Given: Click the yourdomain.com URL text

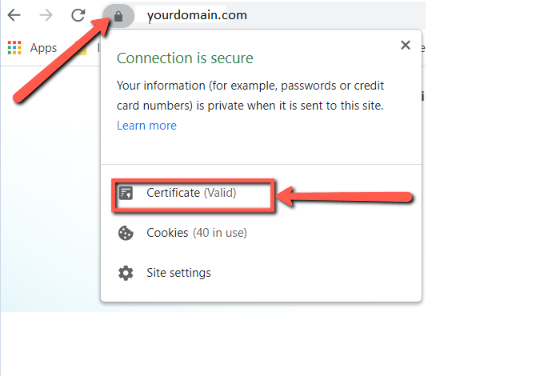Looking at the screenshot, I should [197, 15].
